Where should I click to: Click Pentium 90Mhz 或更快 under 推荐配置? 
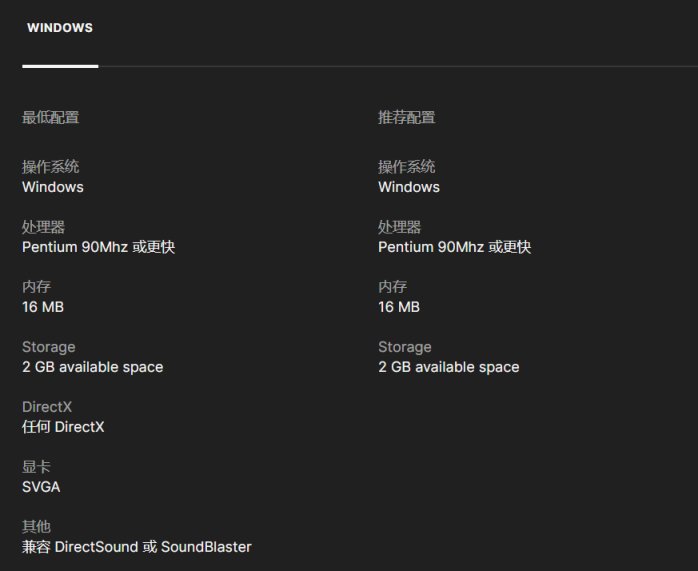coord(454,247)
